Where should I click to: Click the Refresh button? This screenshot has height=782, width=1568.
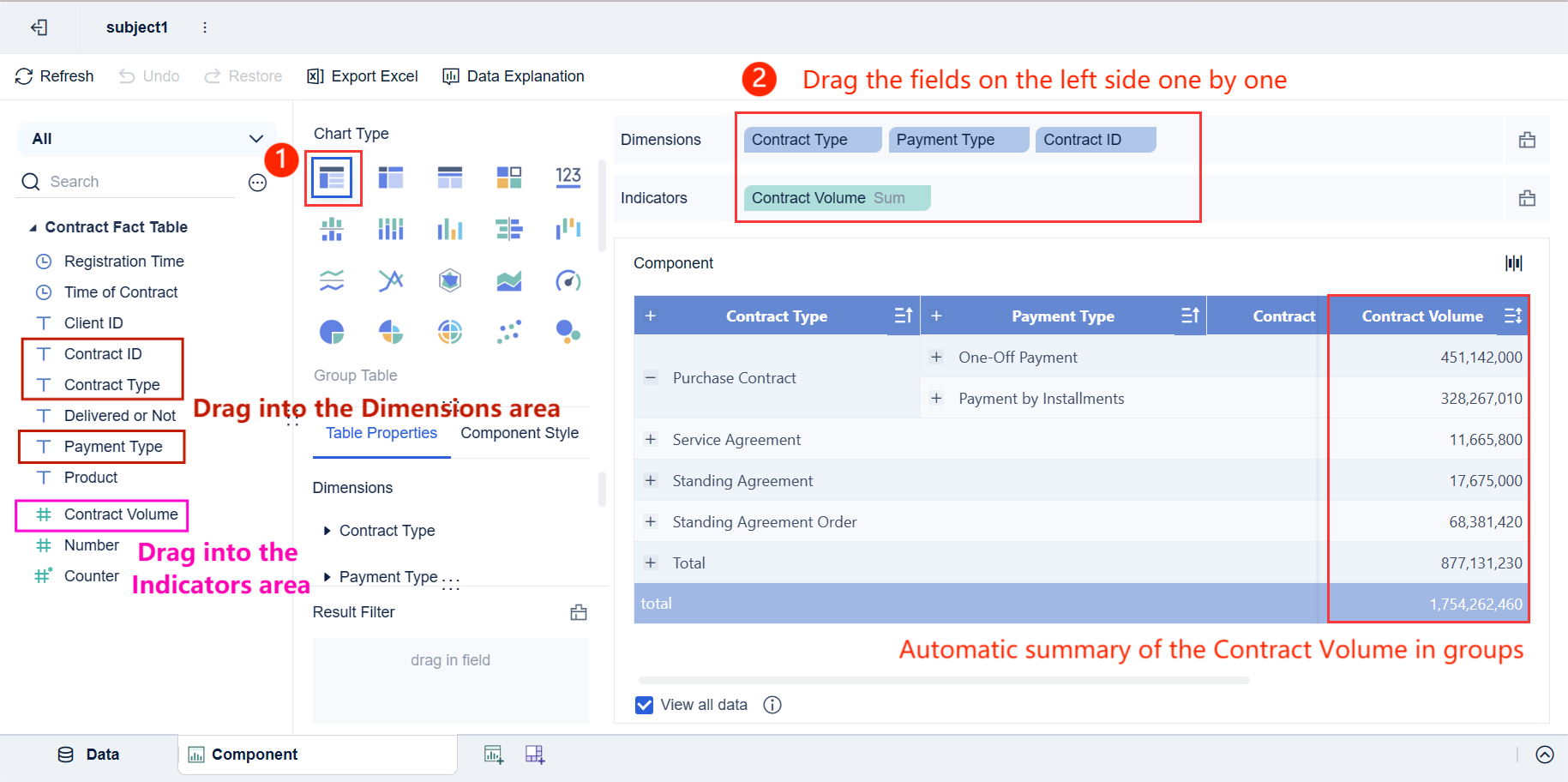(54, 75)
